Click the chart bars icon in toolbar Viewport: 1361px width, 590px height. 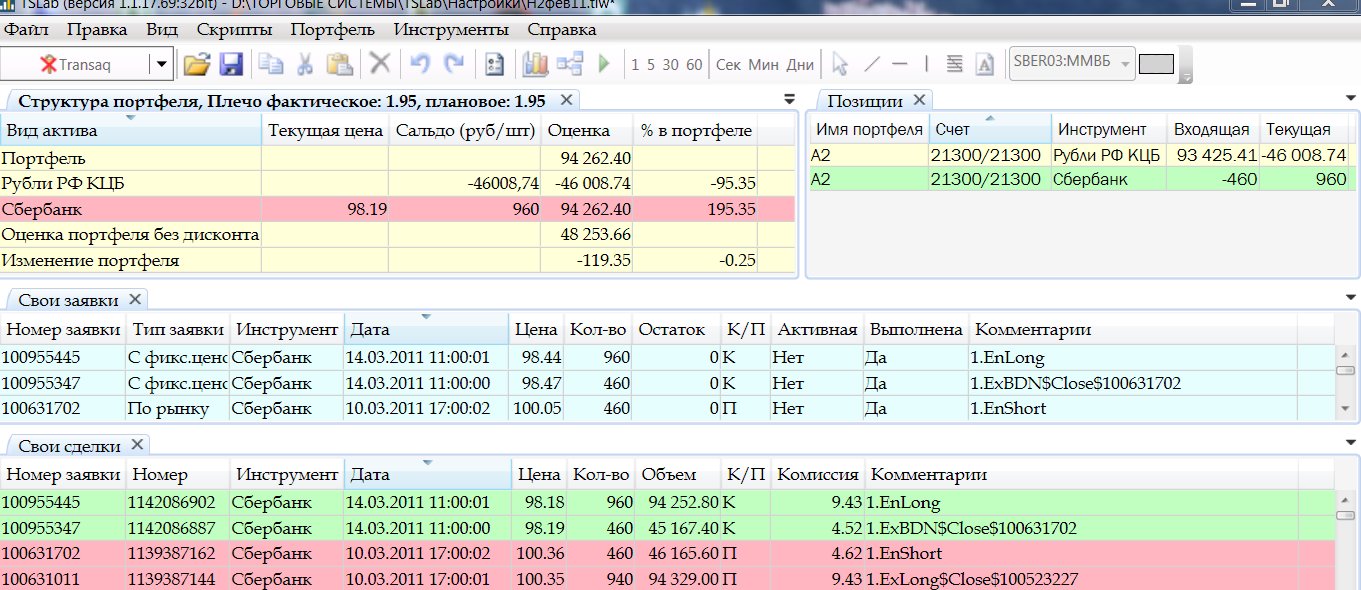tap(536, 65)
